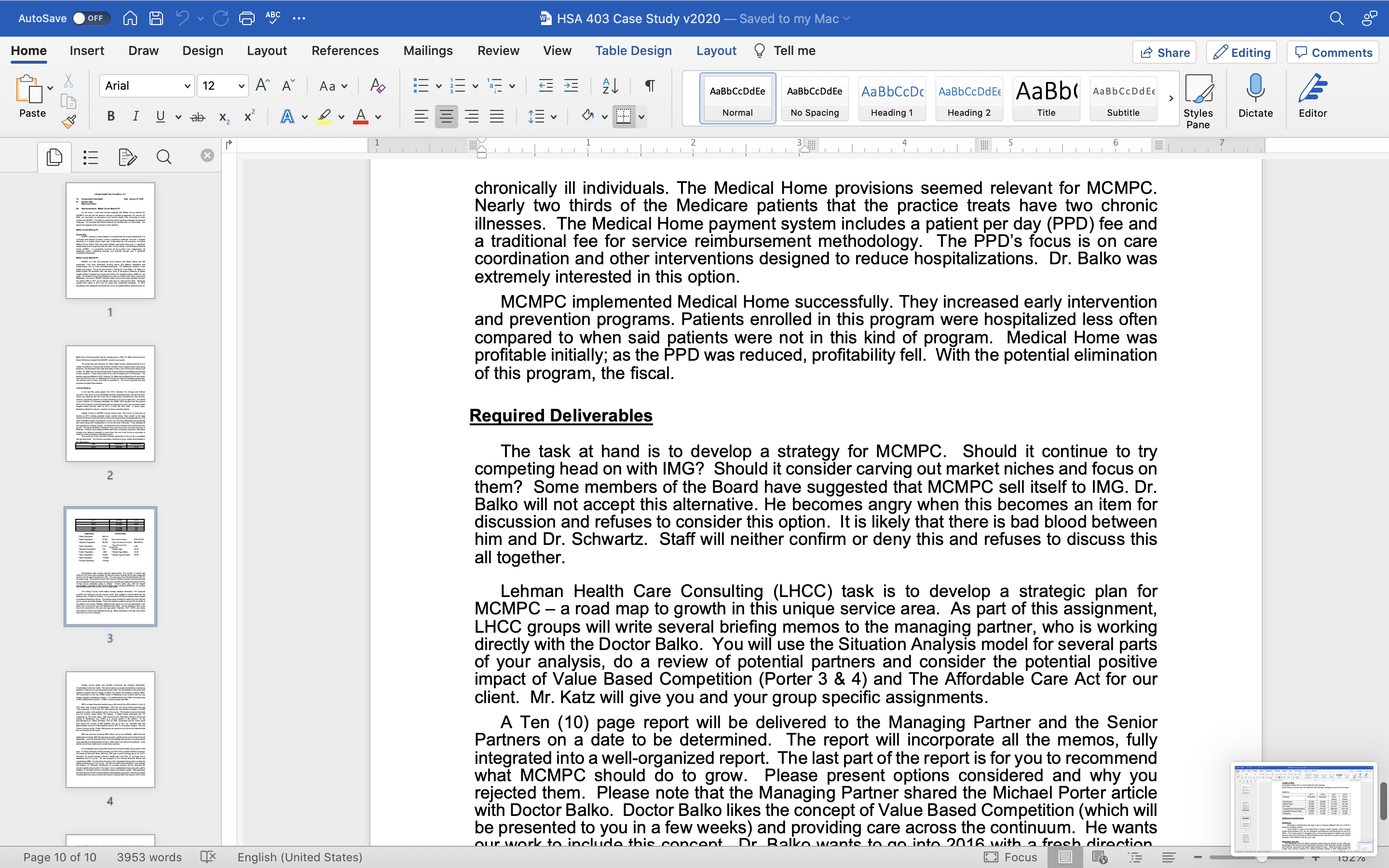Select Align Right
The image size is (1389, 868).
point(472,117)
